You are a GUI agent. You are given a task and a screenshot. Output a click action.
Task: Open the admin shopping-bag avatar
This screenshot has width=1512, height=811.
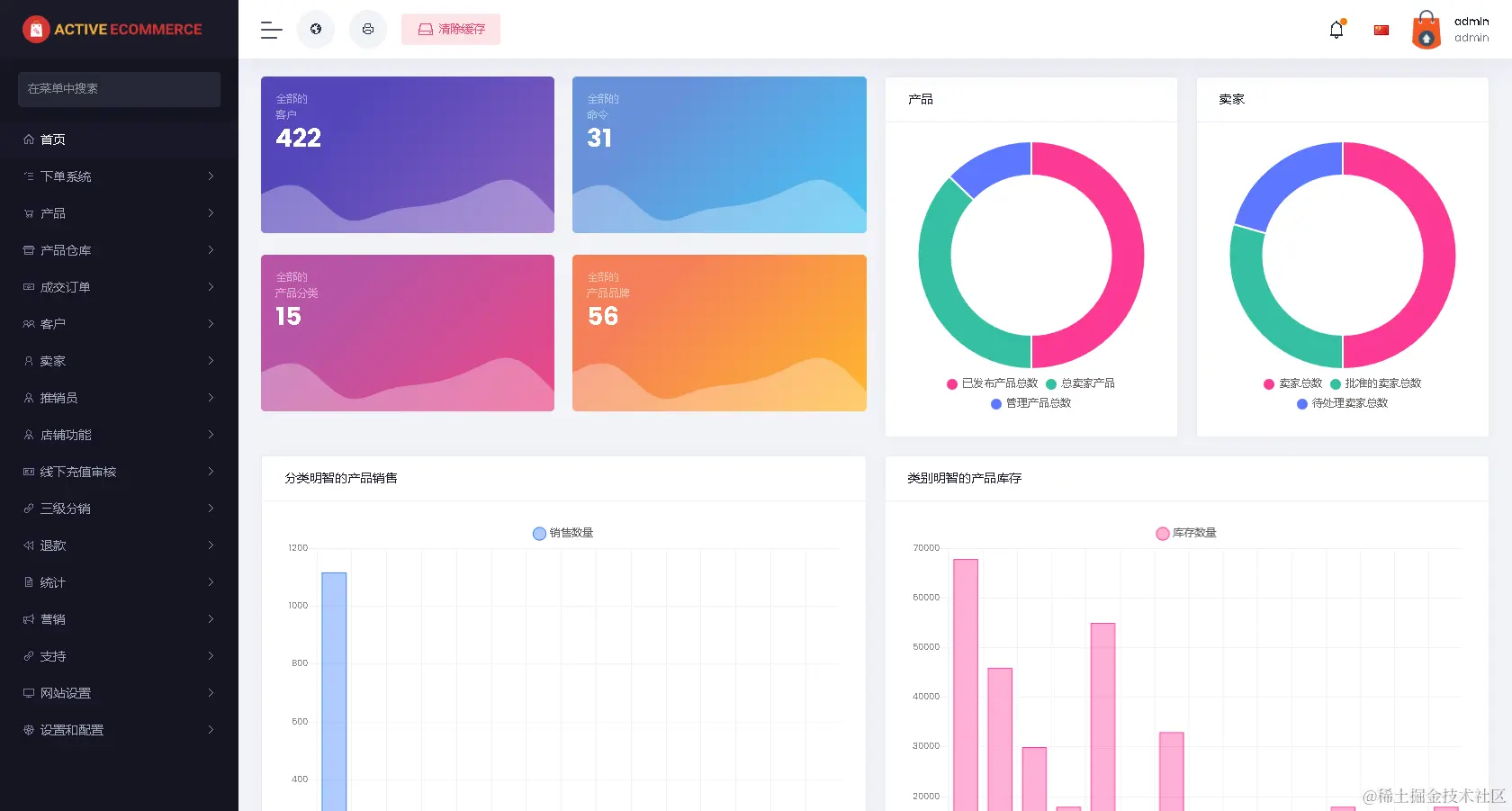1426,30
